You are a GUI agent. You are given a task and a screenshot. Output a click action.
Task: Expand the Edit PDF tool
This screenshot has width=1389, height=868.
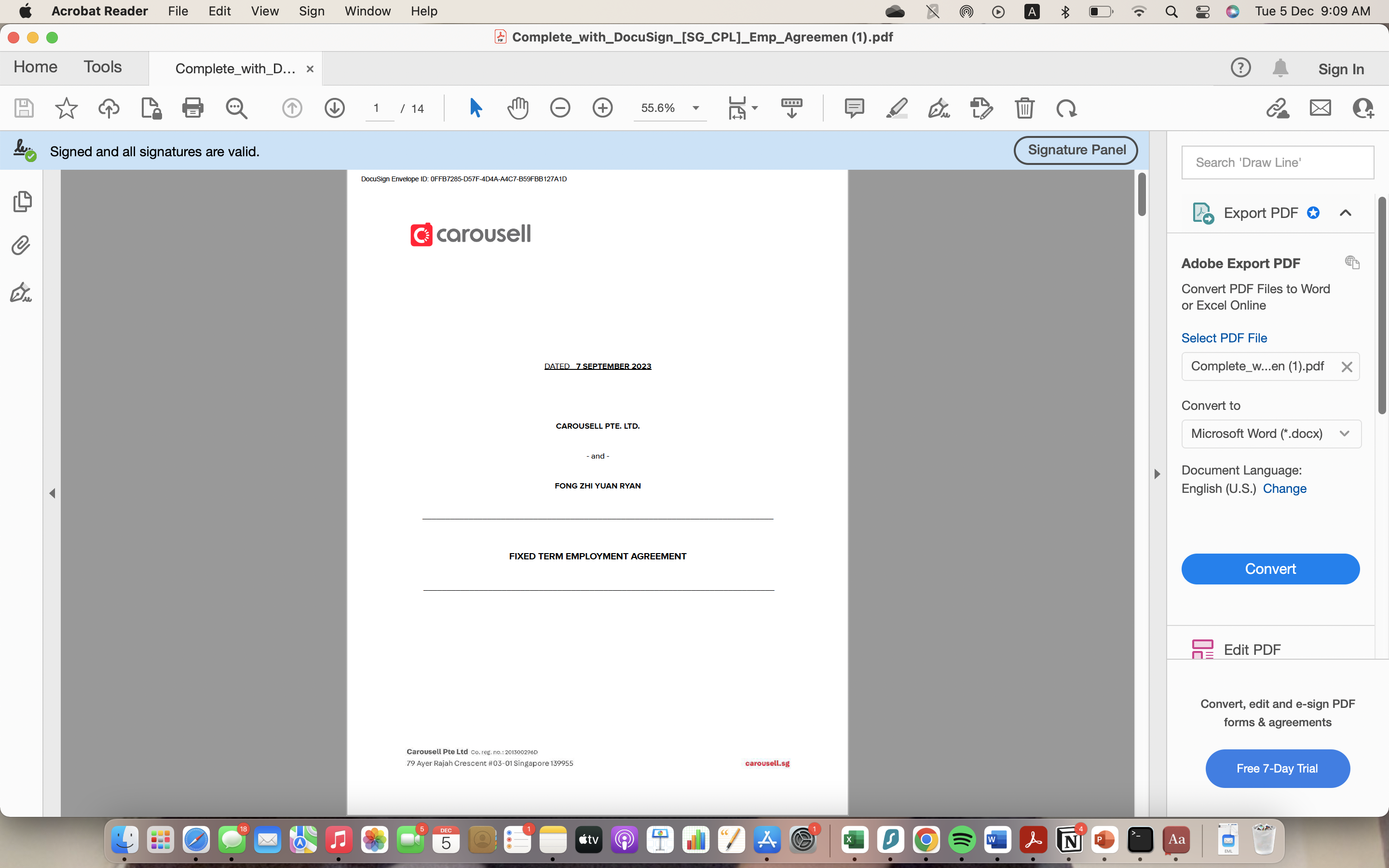point(1253,649)
